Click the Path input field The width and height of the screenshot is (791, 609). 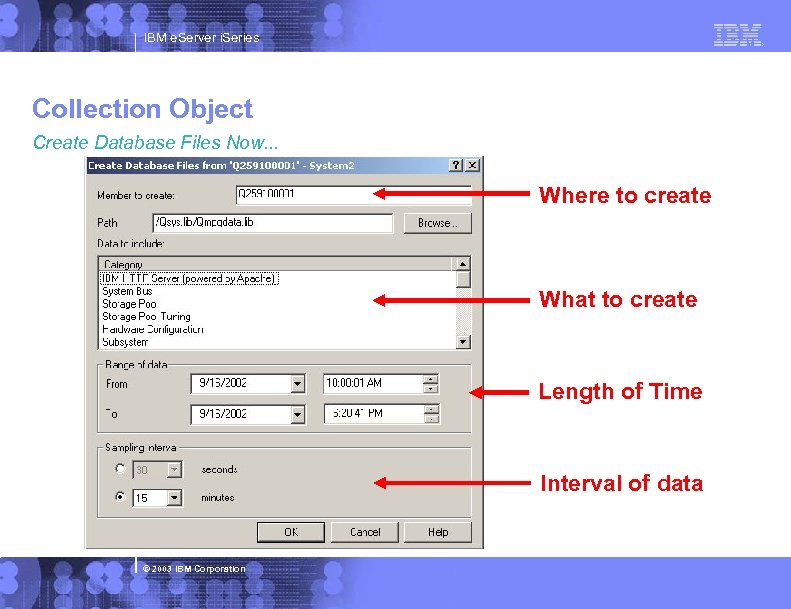pyautogui.click(x=272, y=223)
